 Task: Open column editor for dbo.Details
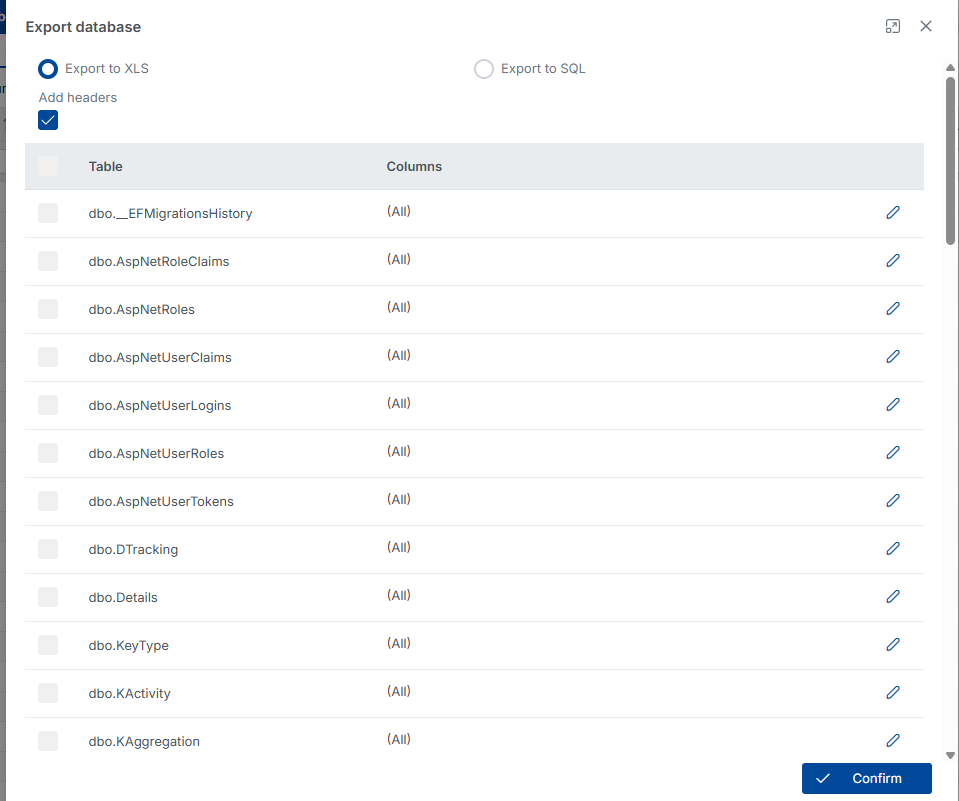(892, 596)
